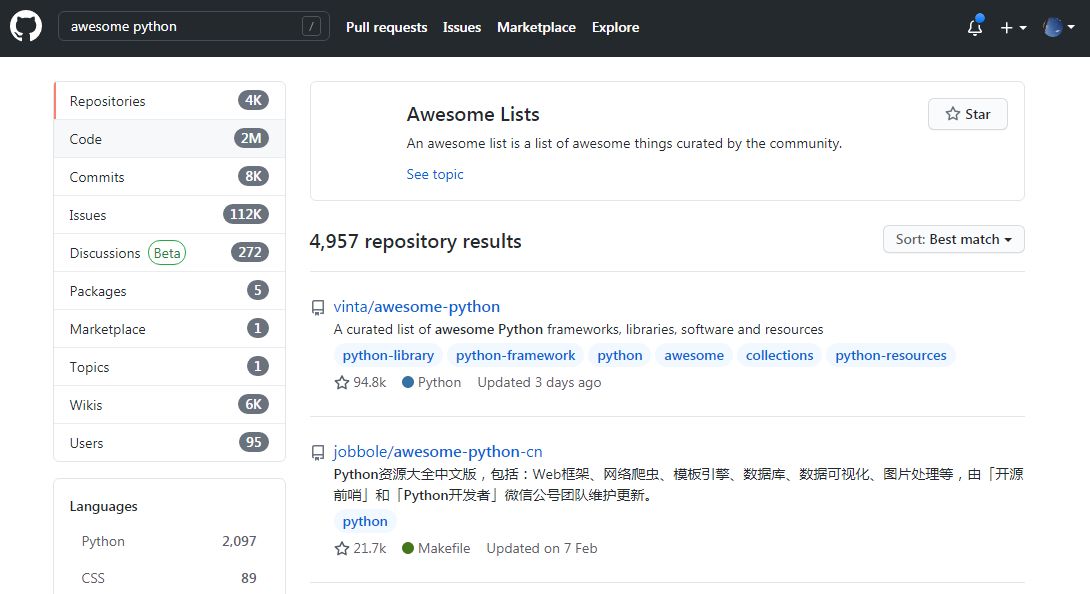Click the slash search shortcut icon
The image size is (1090, 594).
pos(311,26)
